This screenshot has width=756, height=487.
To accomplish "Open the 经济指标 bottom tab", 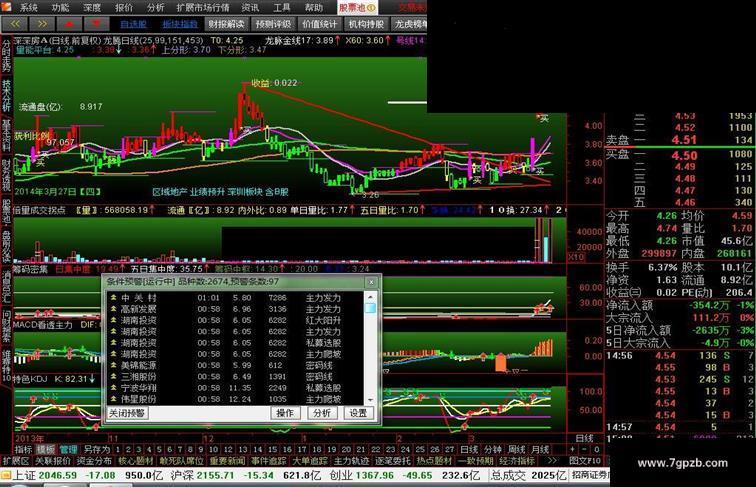I will pos(517,461).
